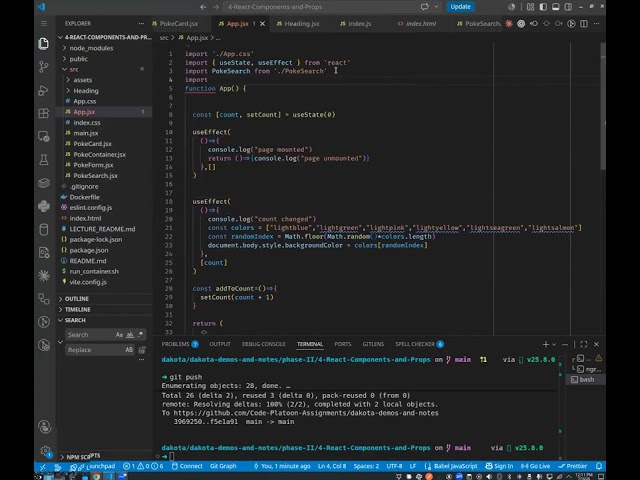Open the hamburger application menu

[44, 23]
